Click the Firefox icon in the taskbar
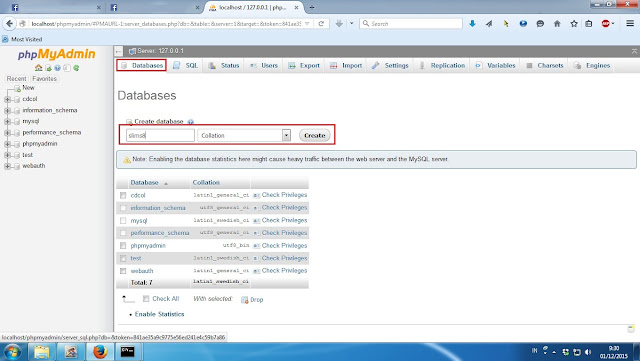The height and width of the screenshot is (361, 640). (x=99, y=352)
